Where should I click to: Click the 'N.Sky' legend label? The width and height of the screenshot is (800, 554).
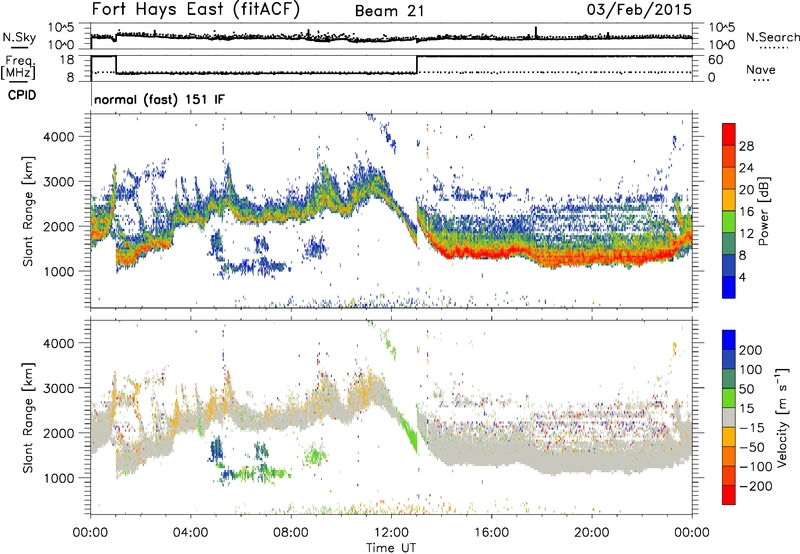(x=19, y=37)
